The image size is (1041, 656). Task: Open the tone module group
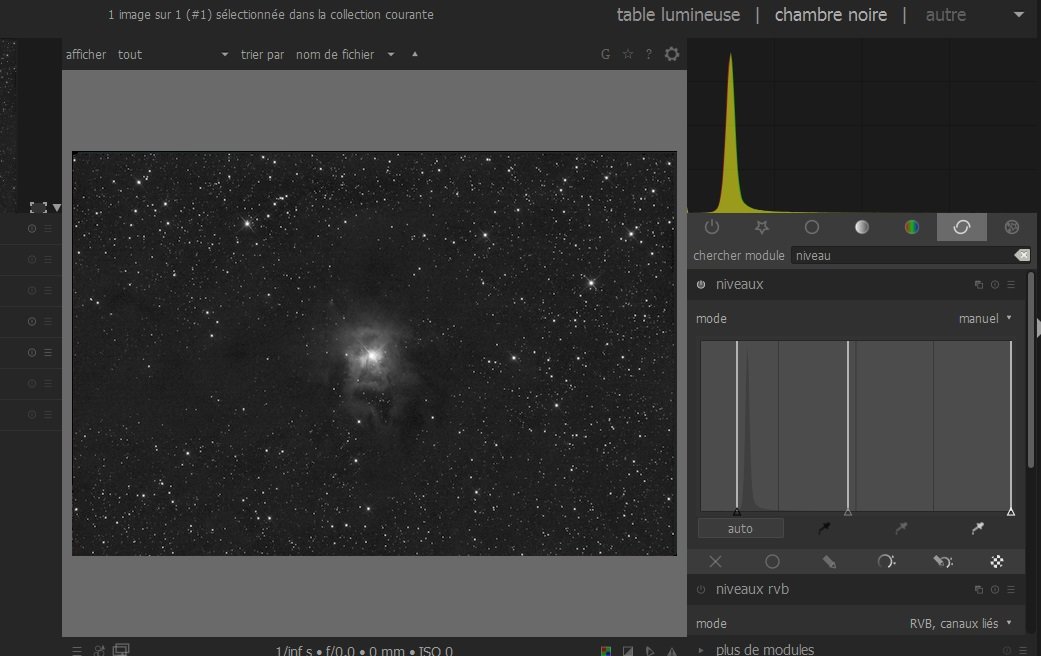[862, 227]
